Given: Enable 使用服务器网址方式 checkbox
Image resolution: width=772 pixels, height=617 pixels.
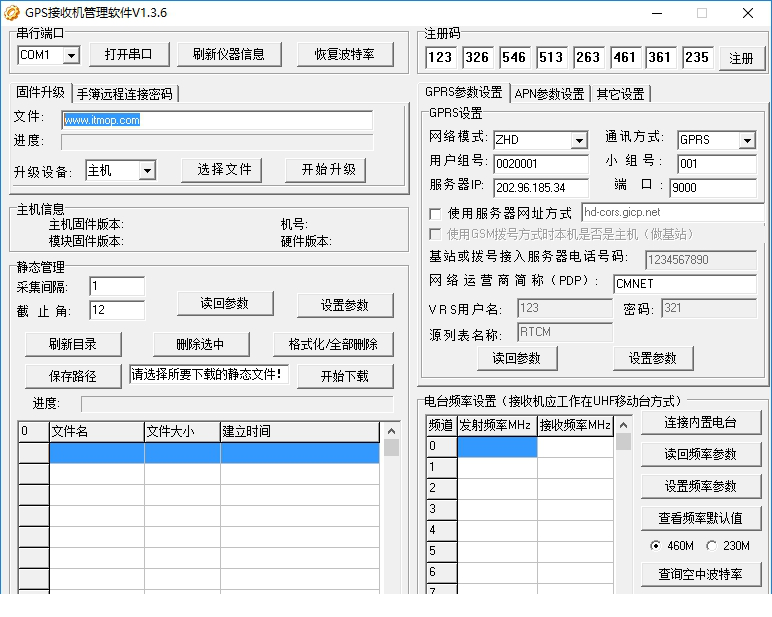Looking at the screenshot, I should (x=435, y=214).
